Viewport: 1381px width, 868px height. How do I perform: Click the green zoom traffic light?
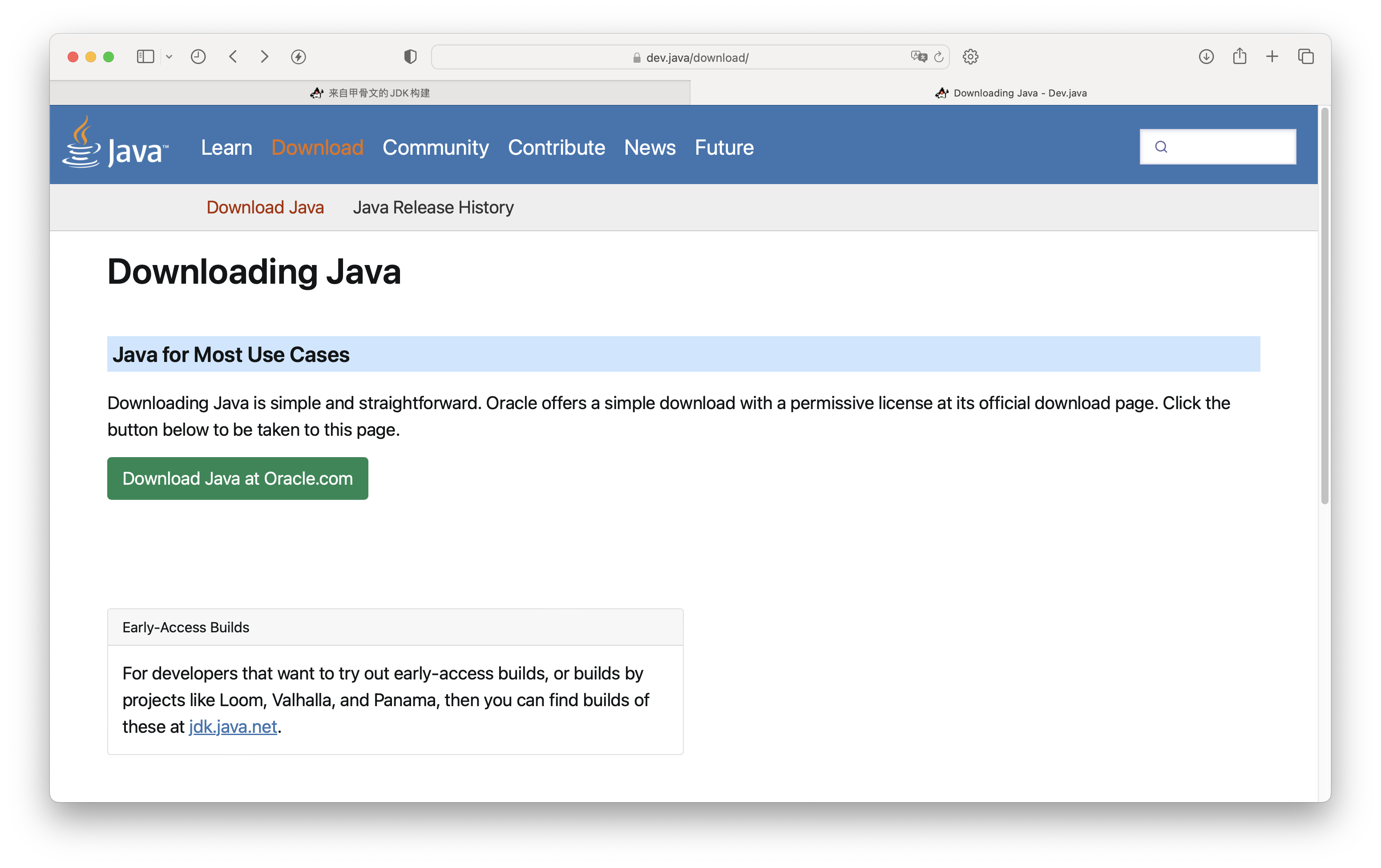tap(109, 57)
